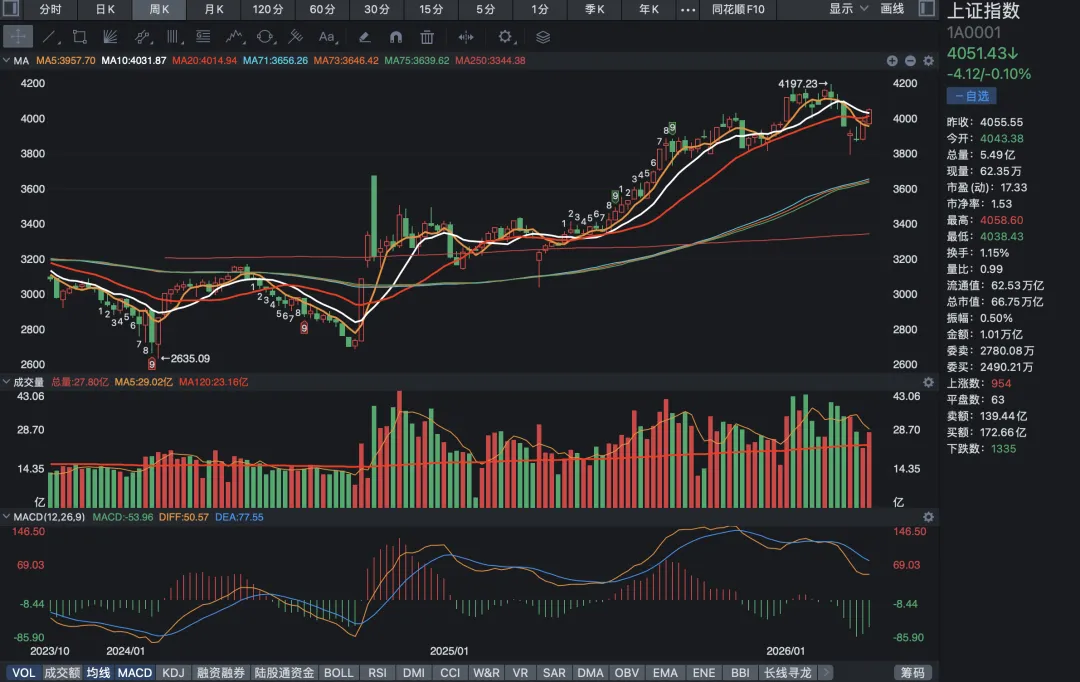The width and height of the screenshot is (1080, 682).
Task: Select the 1分 timeframe tab
Action: click(540, 10)
